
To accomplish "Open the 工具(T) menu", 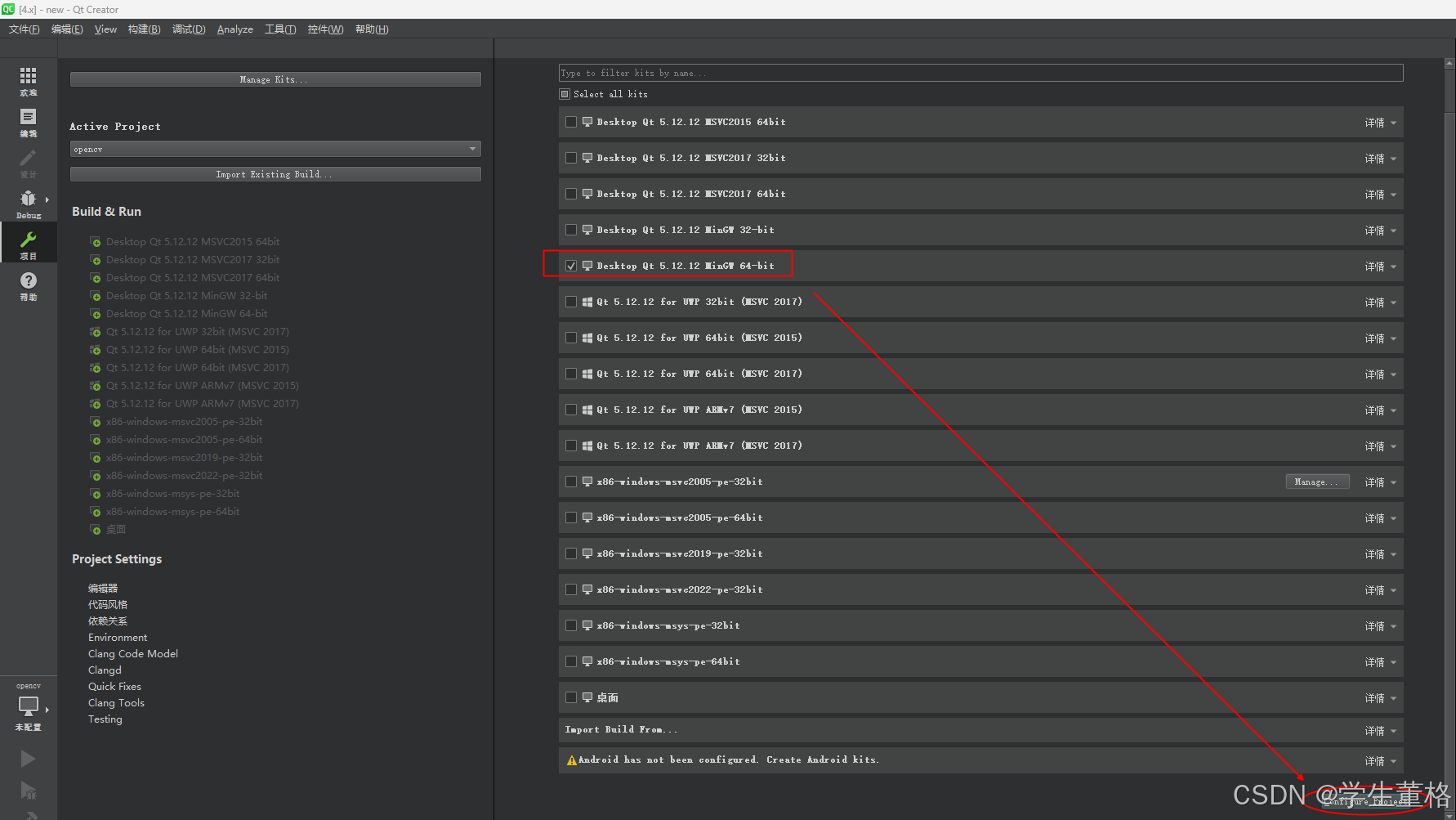I will tap(280, 29).
